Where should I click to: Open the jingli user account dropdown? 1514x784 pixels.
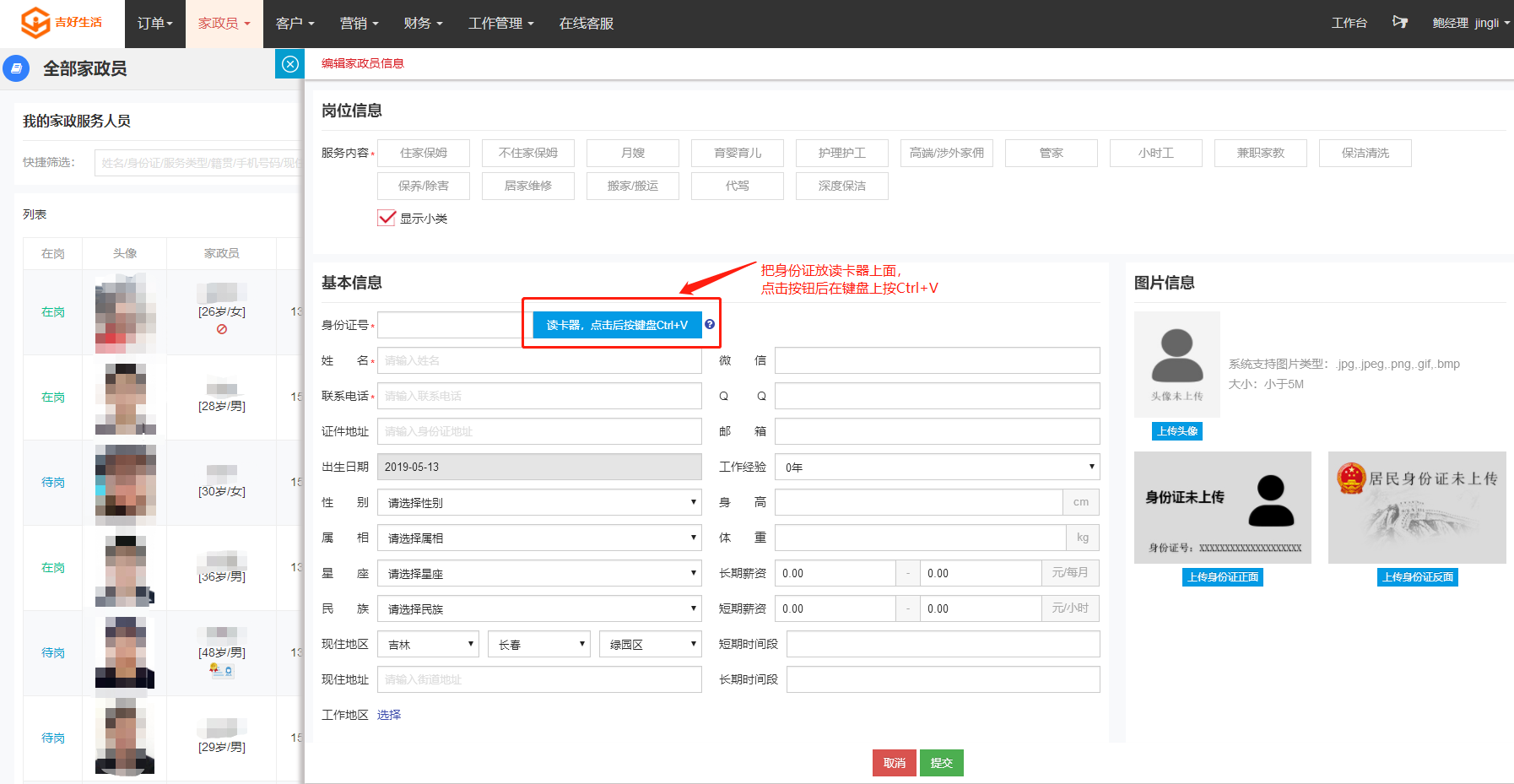tap(1471, 23)
